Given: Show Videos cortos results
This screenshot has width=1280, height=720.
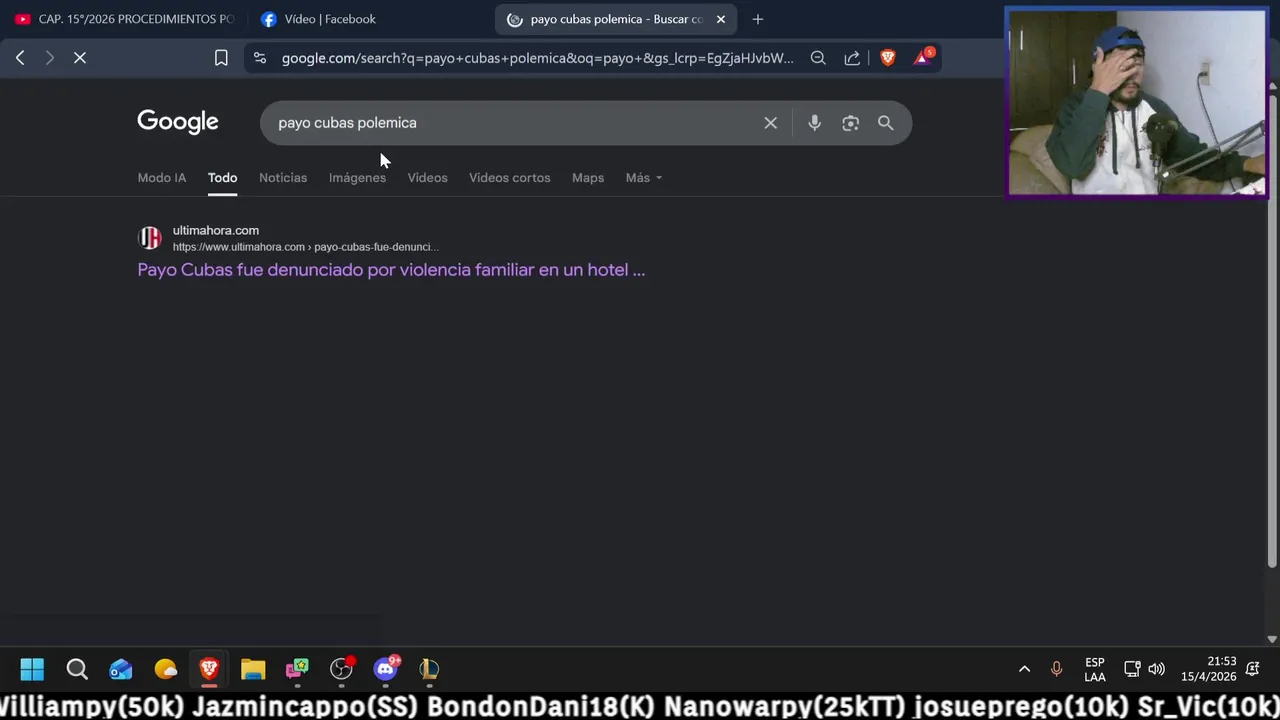Looking at the screenshot, I should click(509, 178).
